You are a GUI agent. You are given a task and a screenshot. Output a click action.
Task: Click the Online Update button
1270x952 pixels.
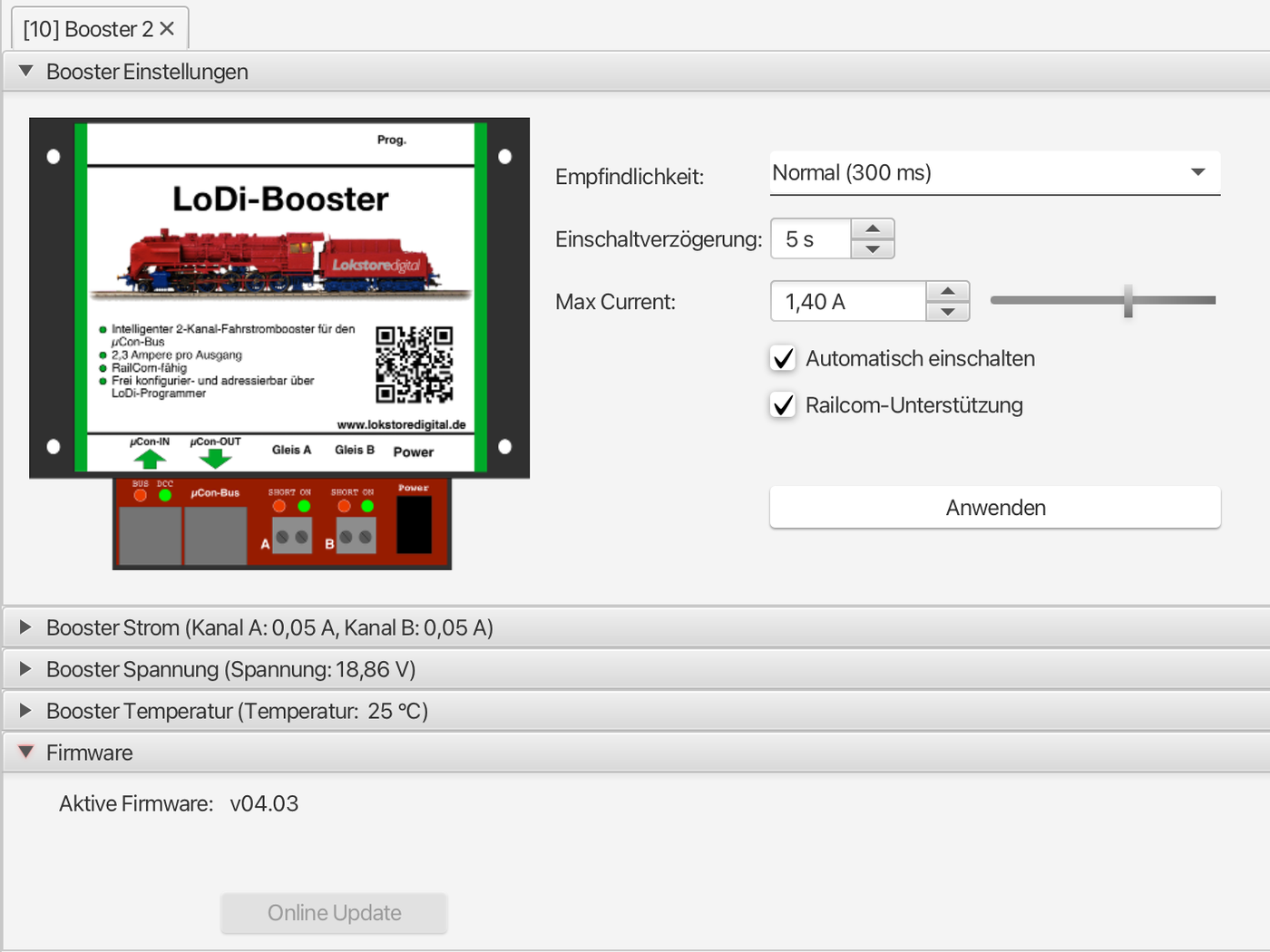coord(334,913)
